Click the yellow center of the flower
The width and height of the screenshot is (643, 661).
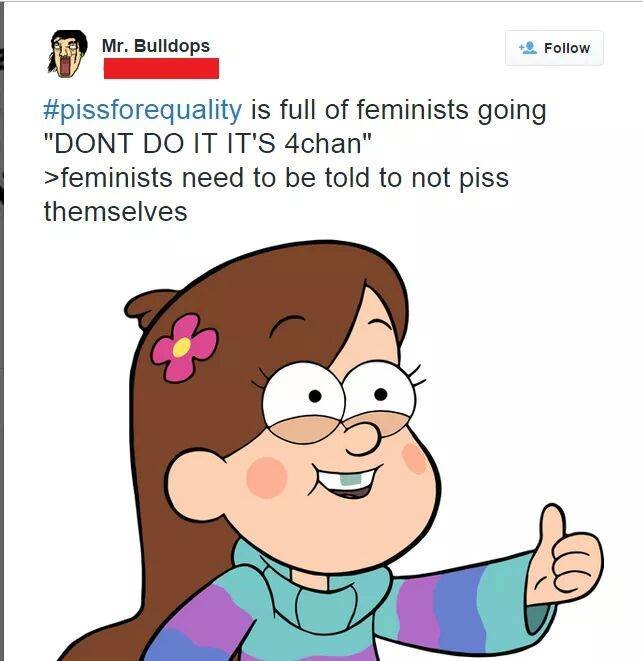[182, 347]
